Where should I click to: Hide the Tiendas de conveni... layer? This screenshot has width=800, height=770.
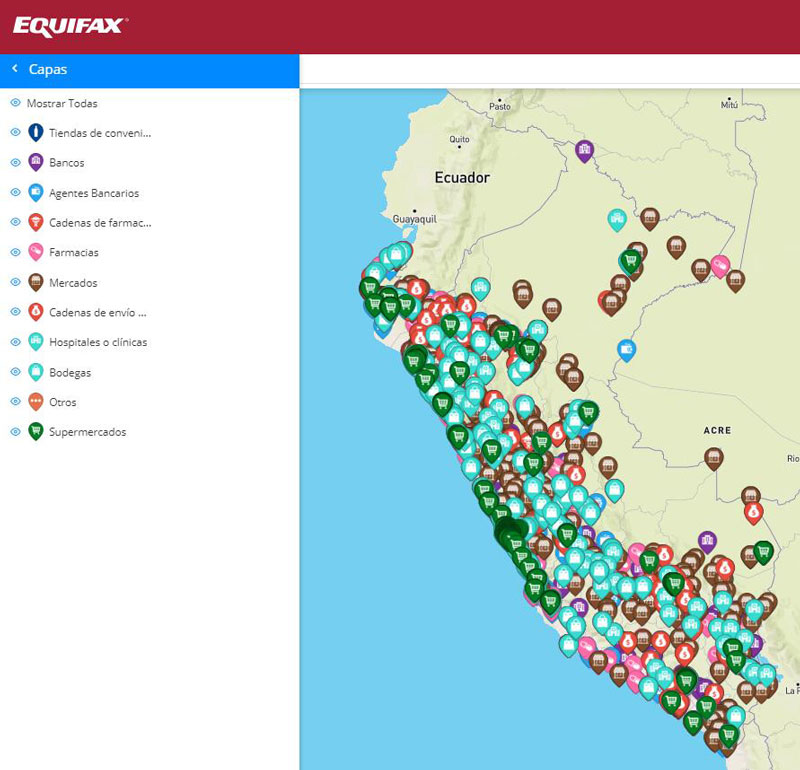click(x=16, y=133)
